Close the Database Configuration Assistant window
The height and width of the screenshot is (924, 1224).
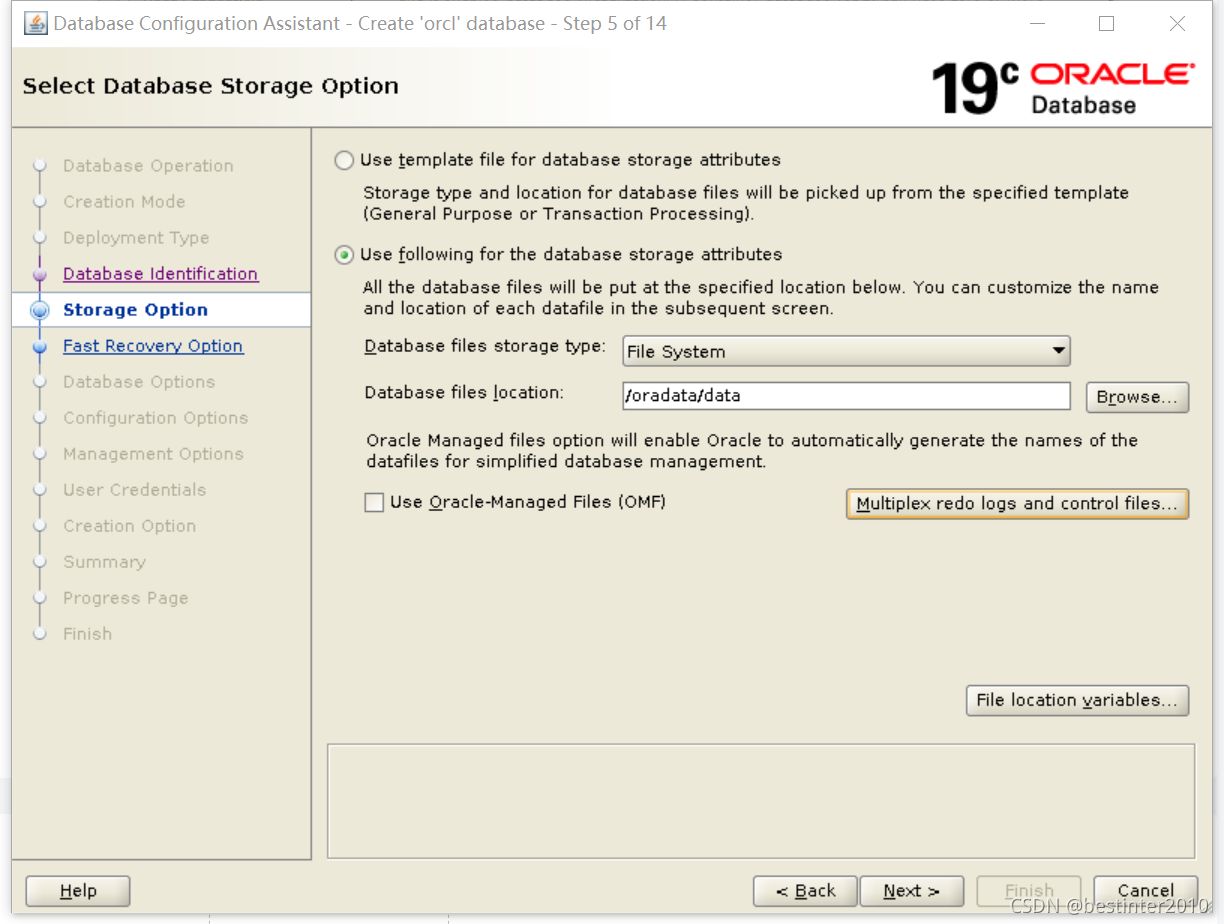coord(1177,23)
